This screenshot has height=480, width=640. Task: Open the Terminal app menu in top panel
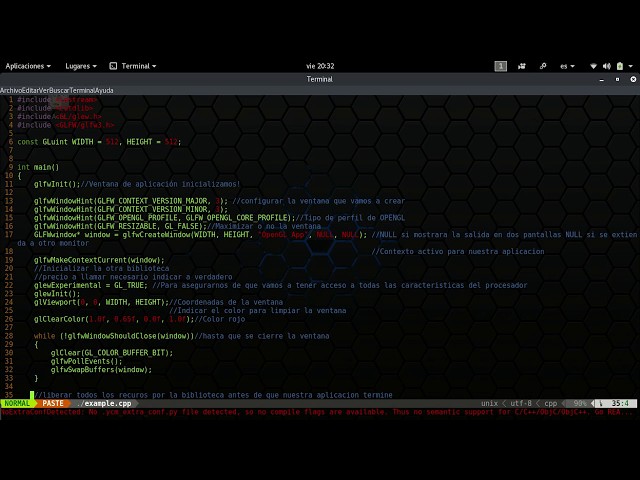139,66
